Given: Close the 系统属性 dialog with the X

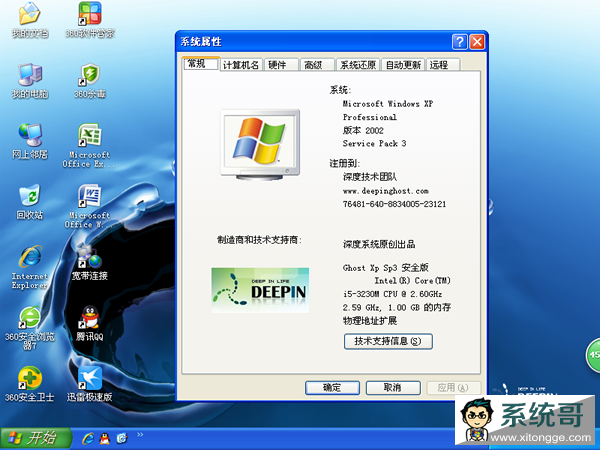Looking at the screenshot, I should coord(477,42).
